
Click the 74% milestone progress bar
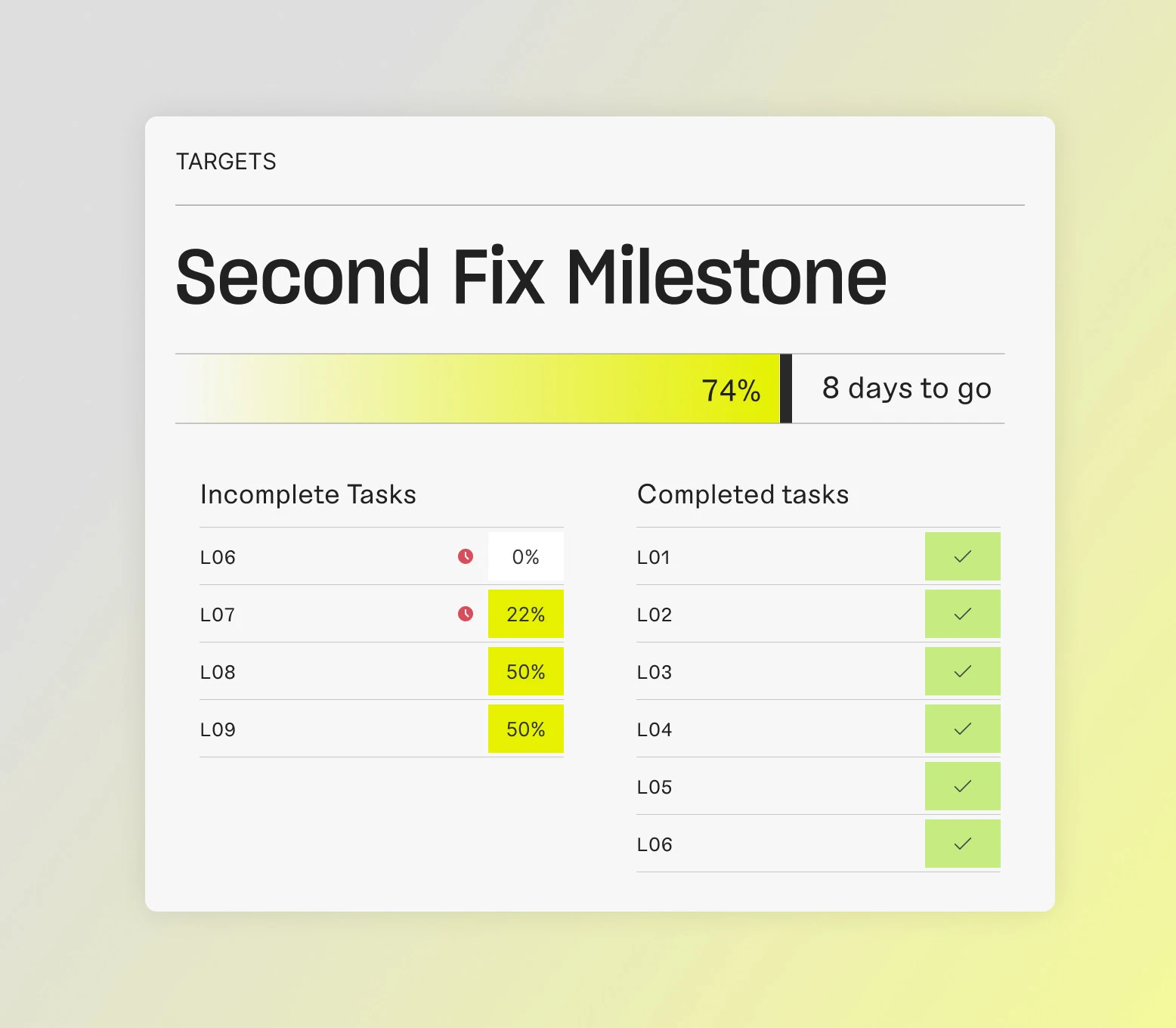tap(478, 389)
